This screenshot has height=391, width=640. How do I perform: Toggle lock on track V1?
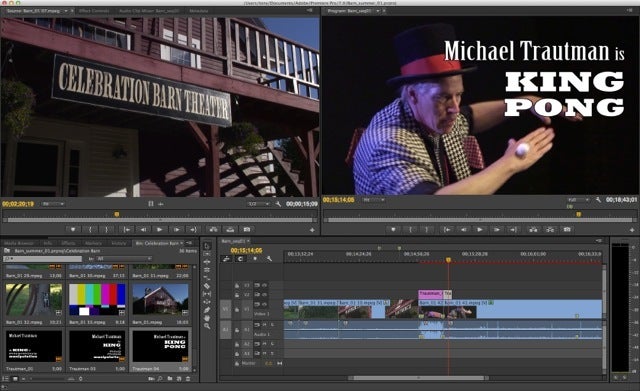pos(237,310)
